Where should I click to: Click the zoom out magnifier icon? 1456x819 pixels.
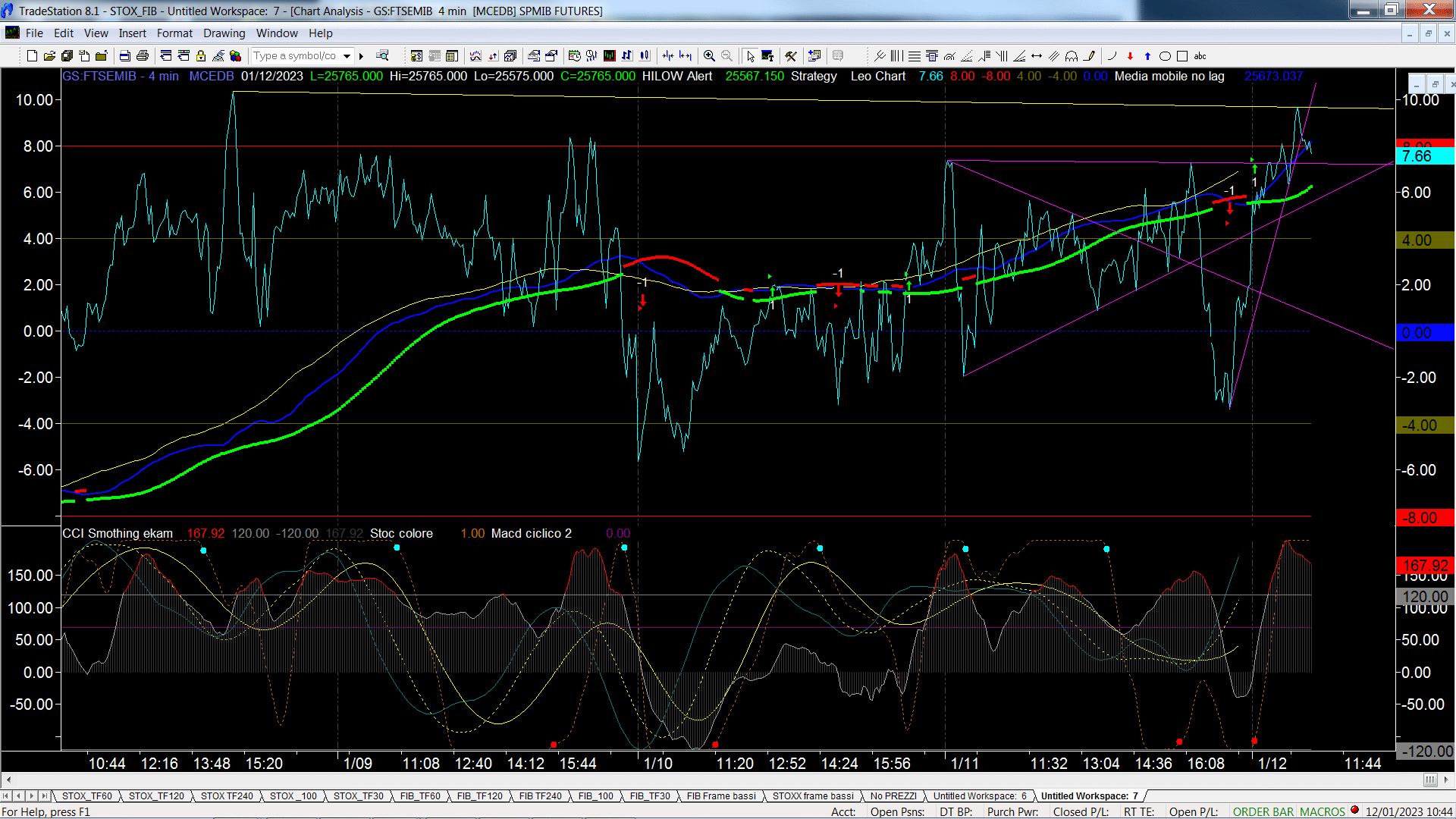[726, 56]
